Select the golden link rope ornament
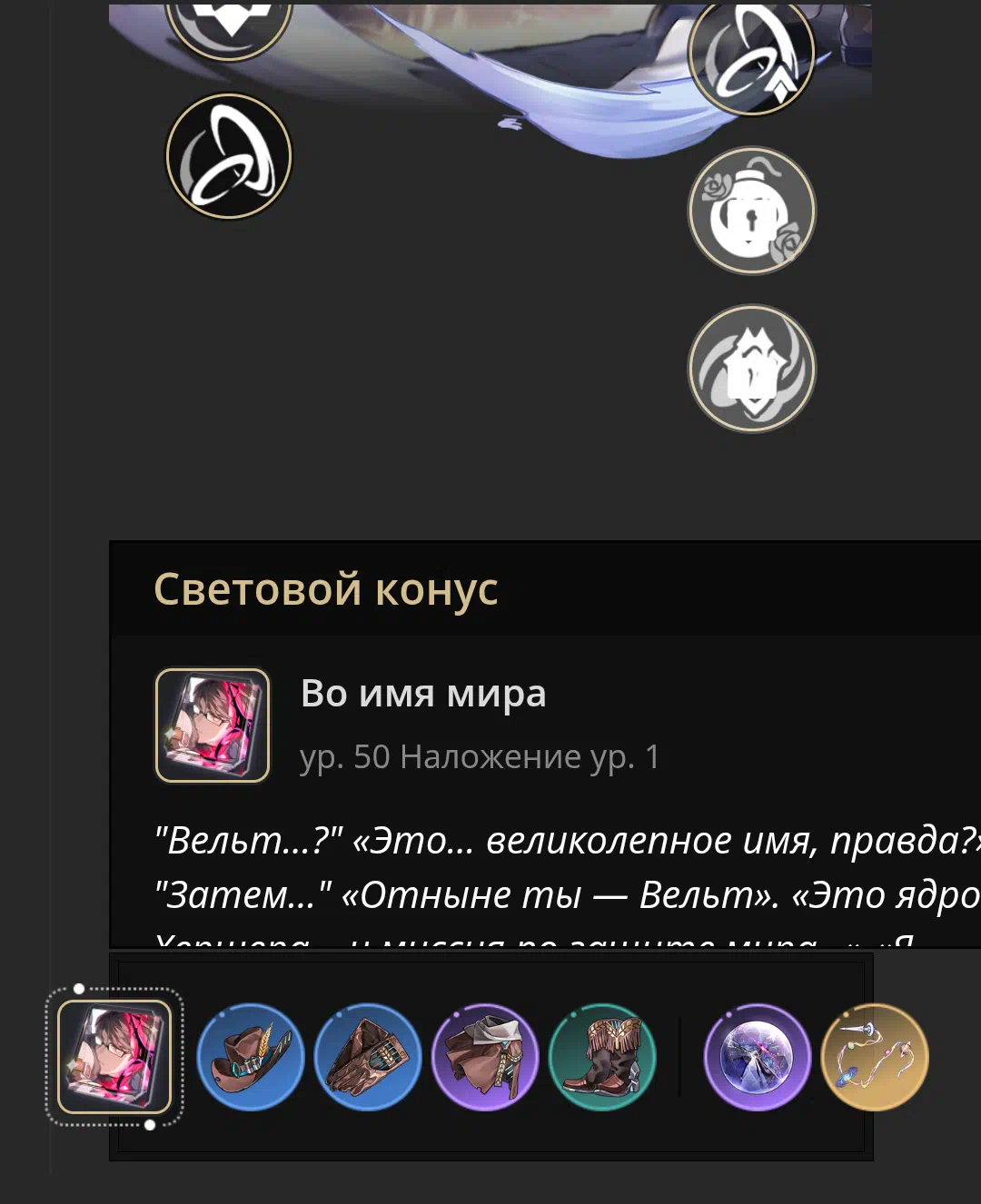The height and width of the screenshot is (1204, 981). [875, 1057]
